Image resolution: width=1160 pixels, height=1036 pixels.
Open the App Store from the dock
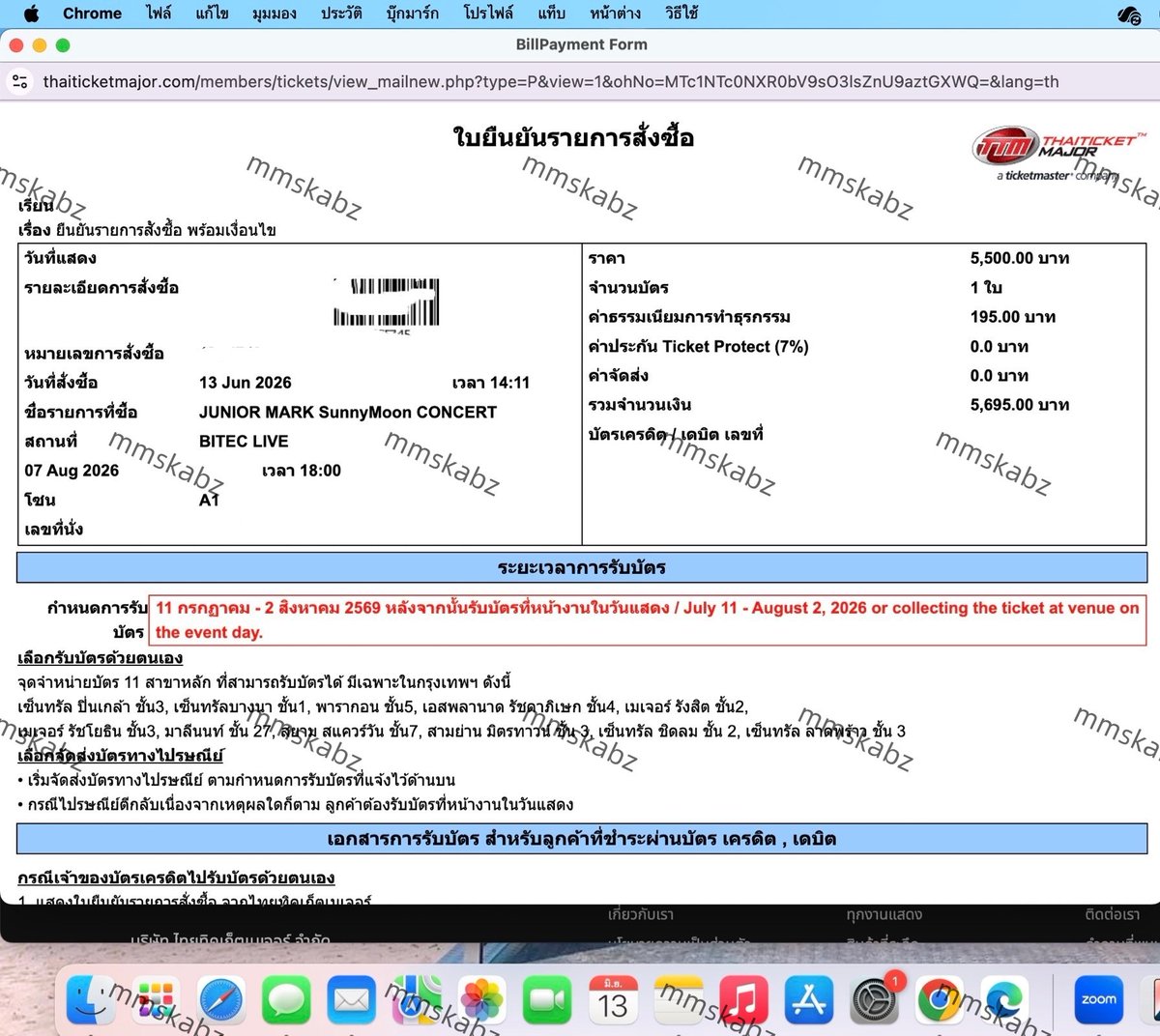808,999
